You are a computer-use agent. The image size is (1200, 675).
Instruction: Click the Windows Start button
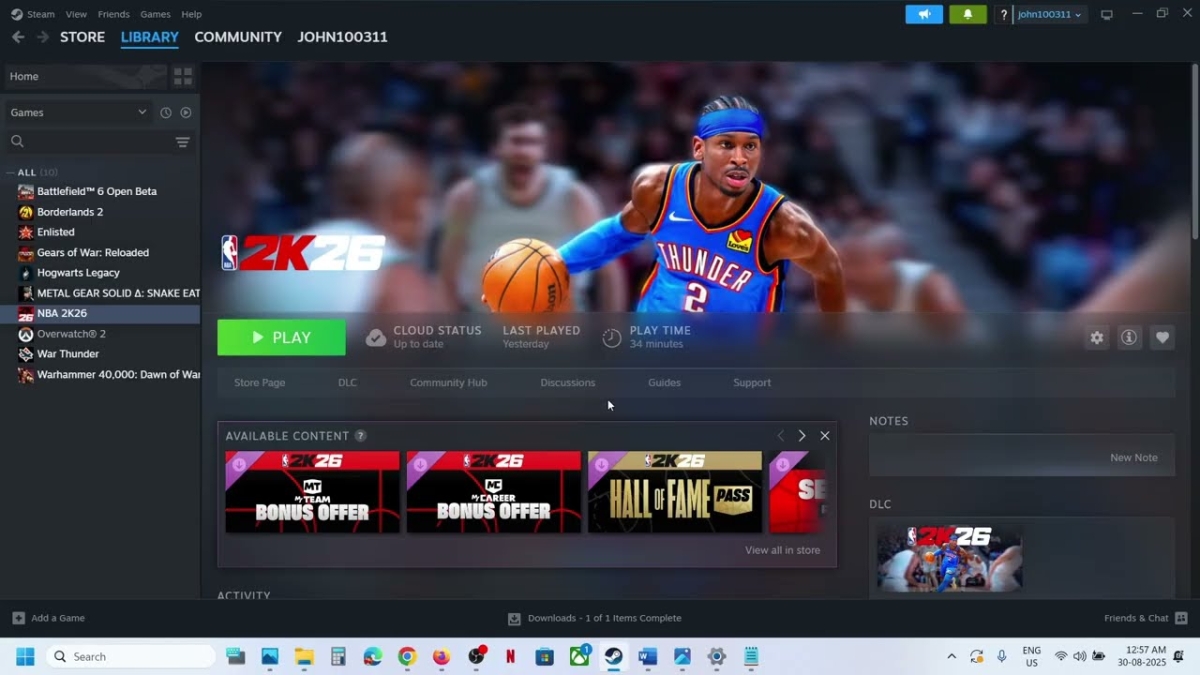(25, 657)
